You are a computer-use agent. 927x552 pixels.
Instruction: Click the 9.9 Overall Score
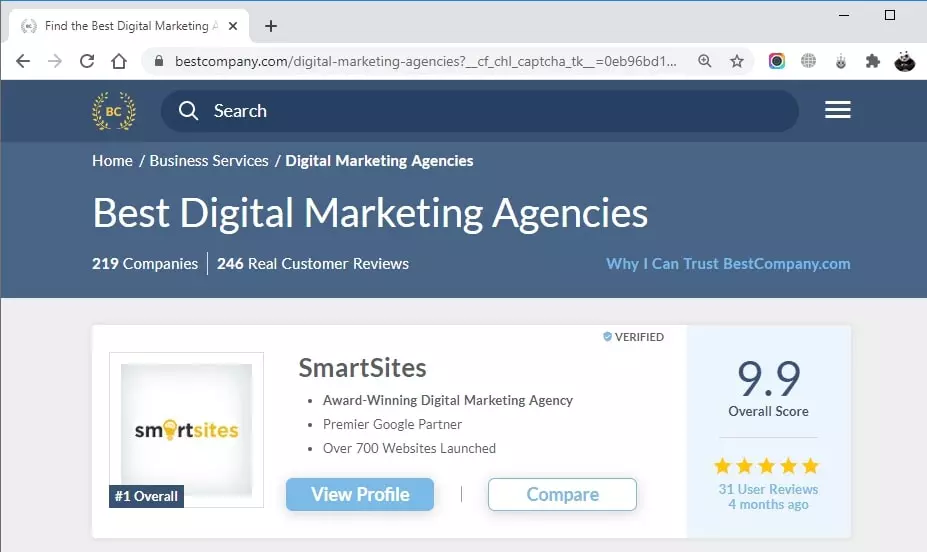coord(769,388)
